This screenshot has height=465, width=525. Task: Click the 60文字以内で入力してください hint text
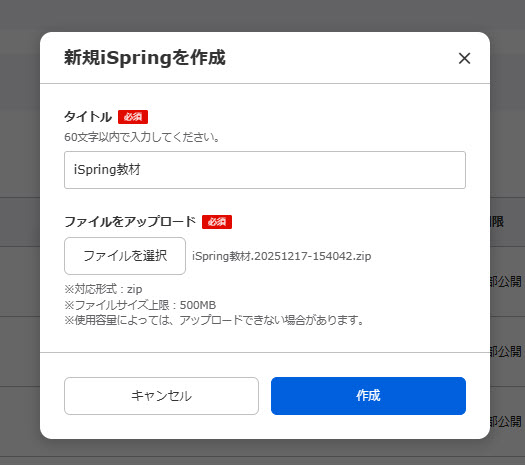(142, 137)
